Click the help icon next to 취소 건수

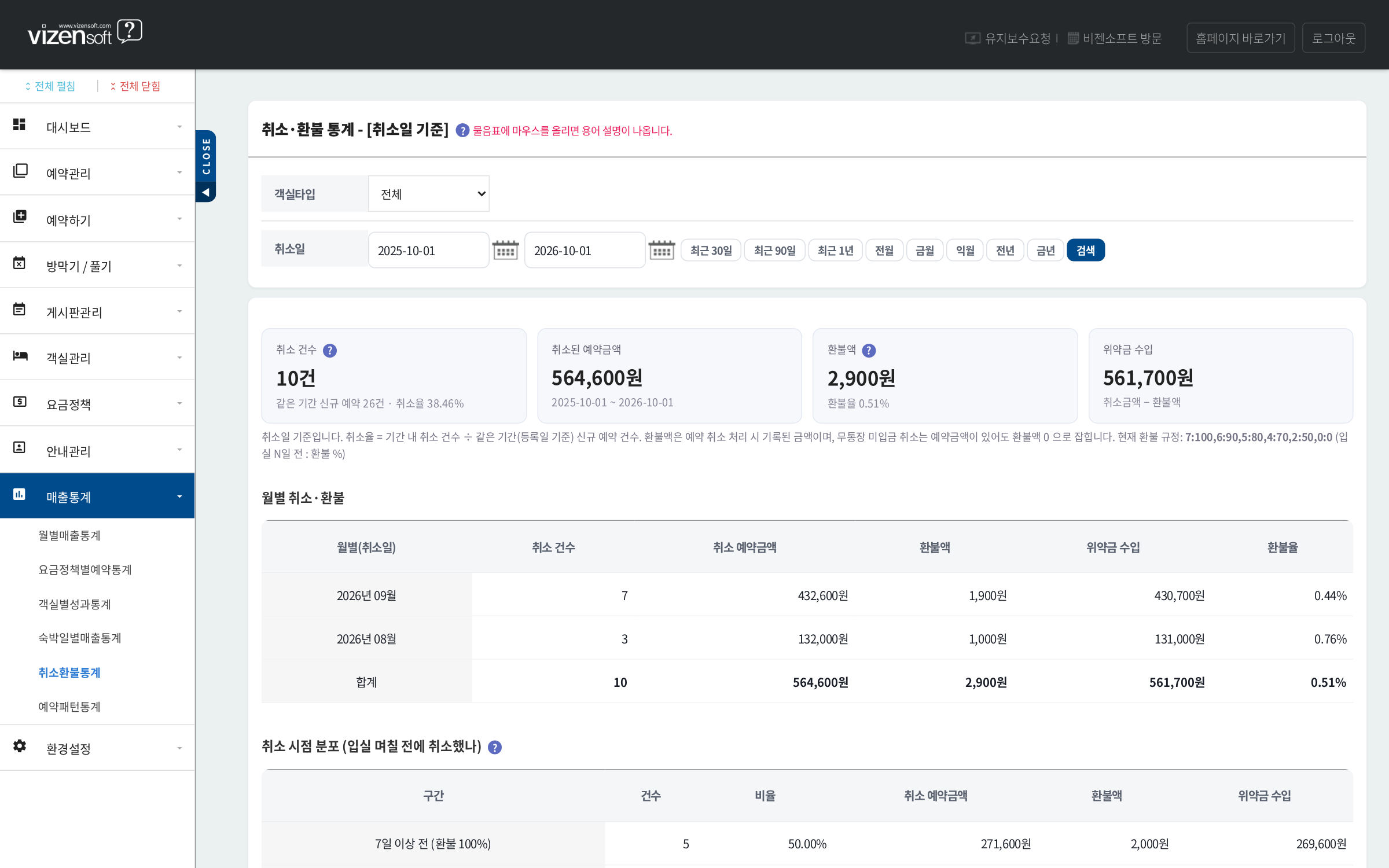pyautogui.click(x=330, y=350)
